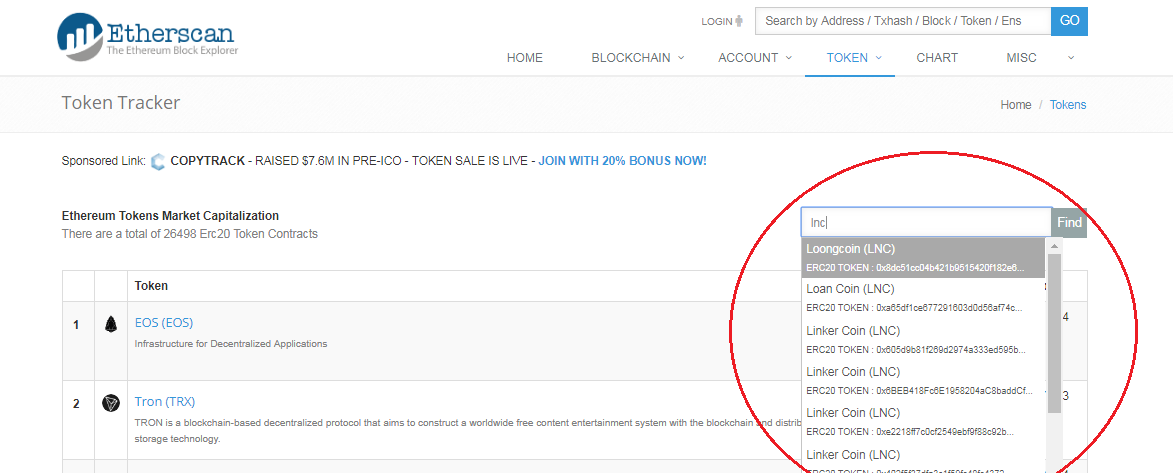Click the user icon beside LOGIN
This screenshot has height=473, width=1173.
[739, 21]
